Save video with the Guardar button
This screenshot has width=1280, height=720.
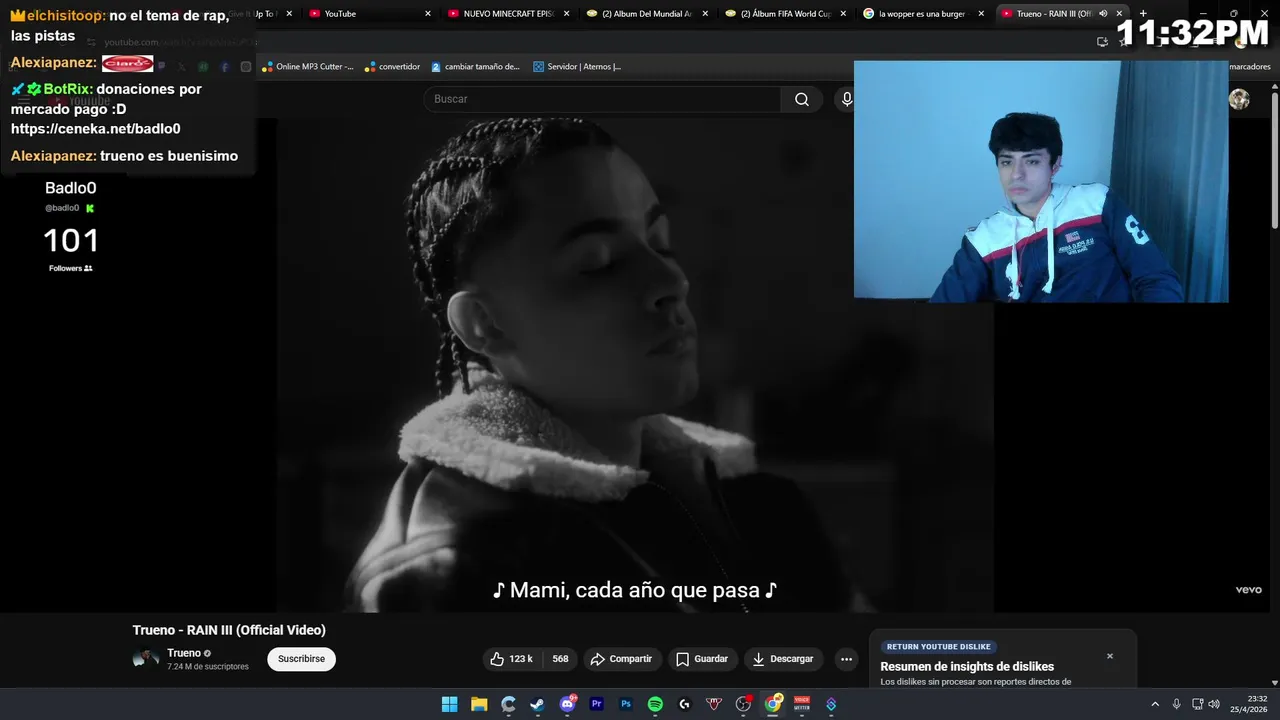pos(702,659)
